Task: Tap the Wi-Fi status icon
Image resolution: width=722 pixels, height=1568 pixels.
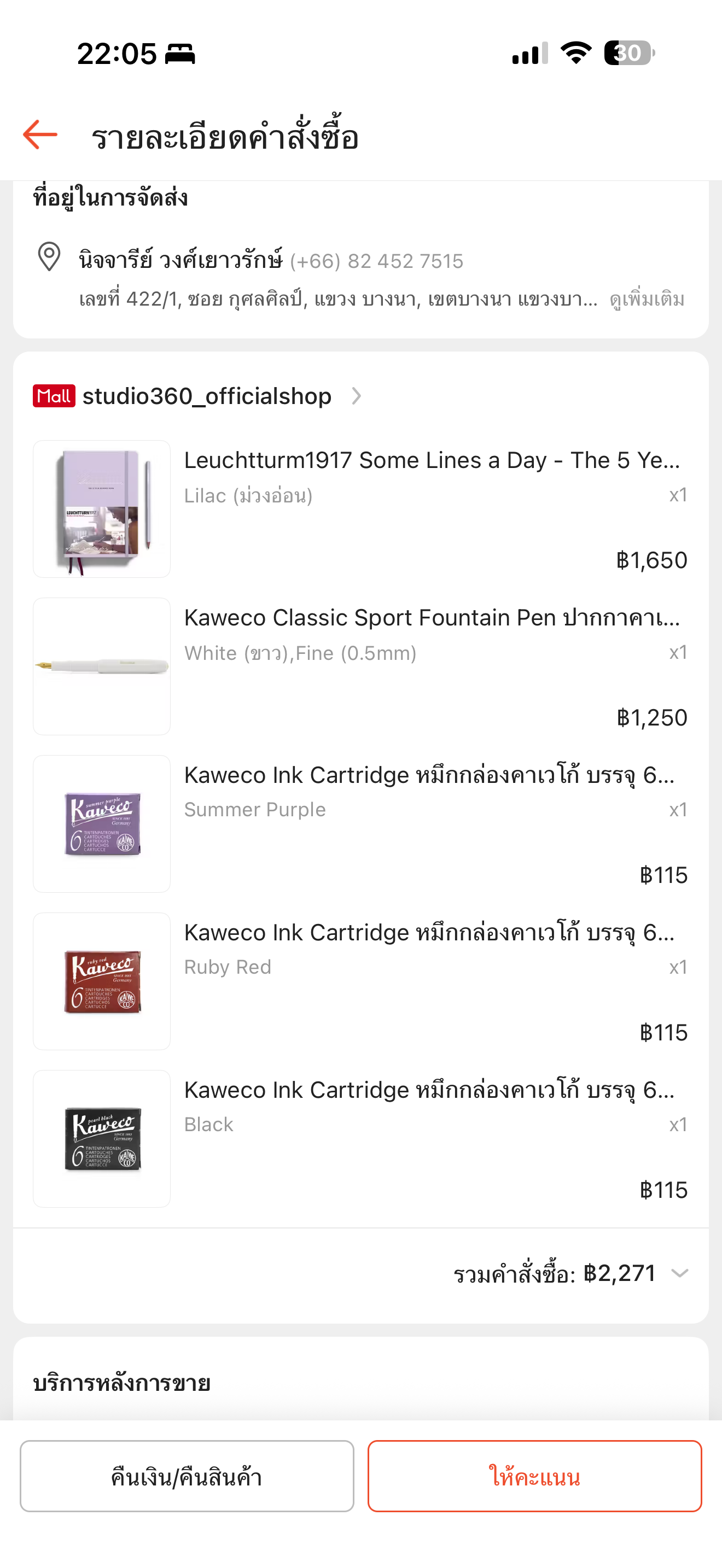Action: point(576,53)
